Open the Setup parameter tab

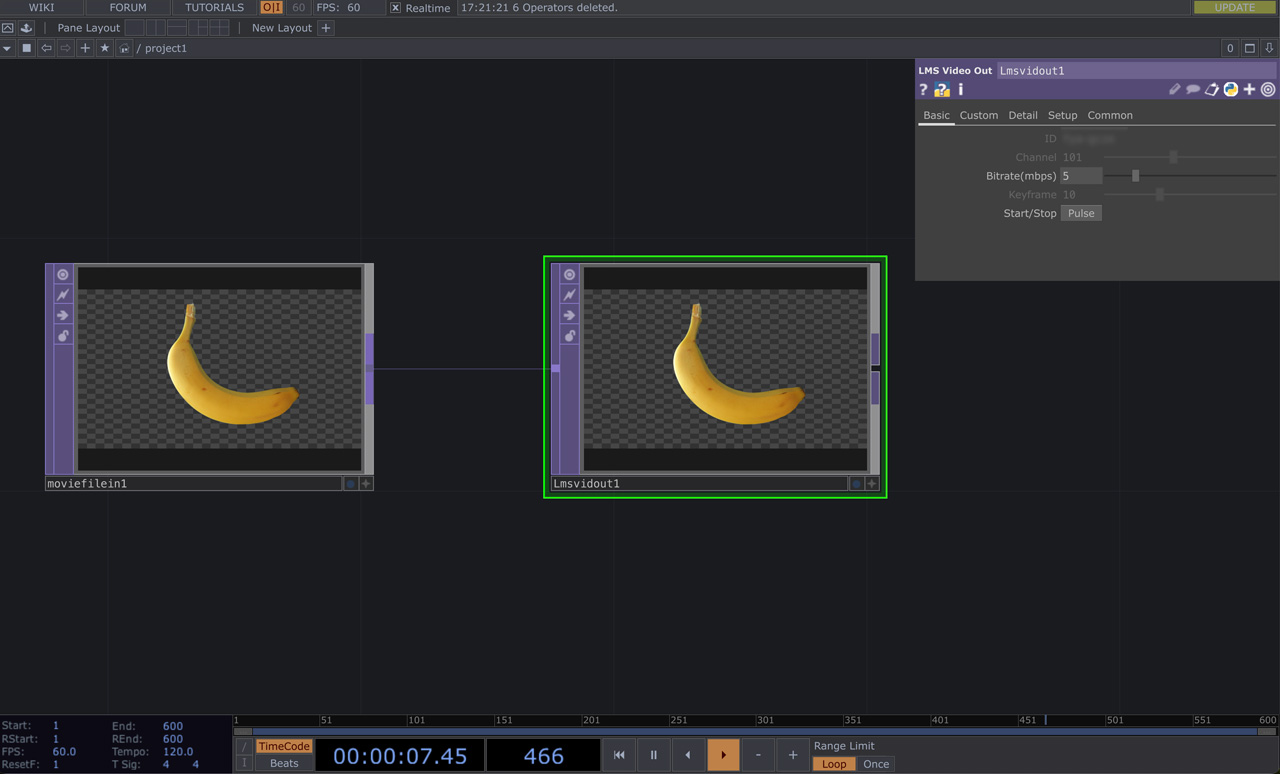click(1062, 115)
